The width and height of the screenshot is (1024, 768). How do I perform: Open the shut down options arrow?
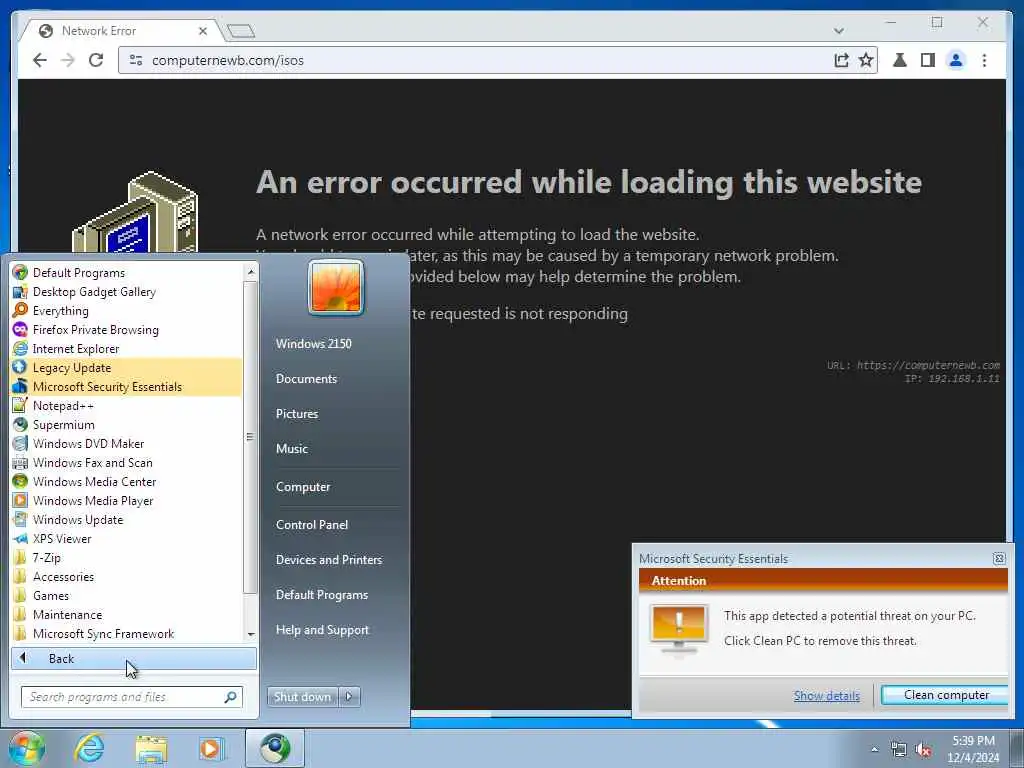tap(349, 697)
